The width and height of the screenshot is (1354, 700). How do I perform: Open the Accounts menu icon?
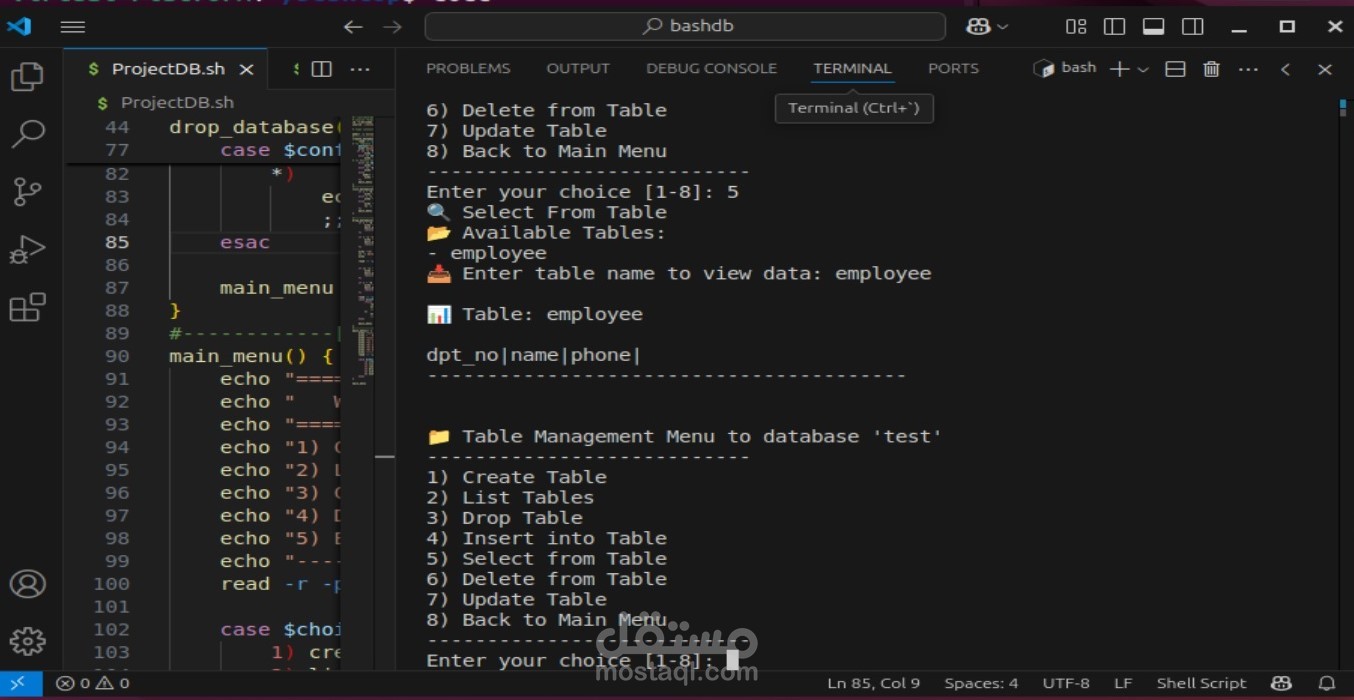click(x=27, y=584)
